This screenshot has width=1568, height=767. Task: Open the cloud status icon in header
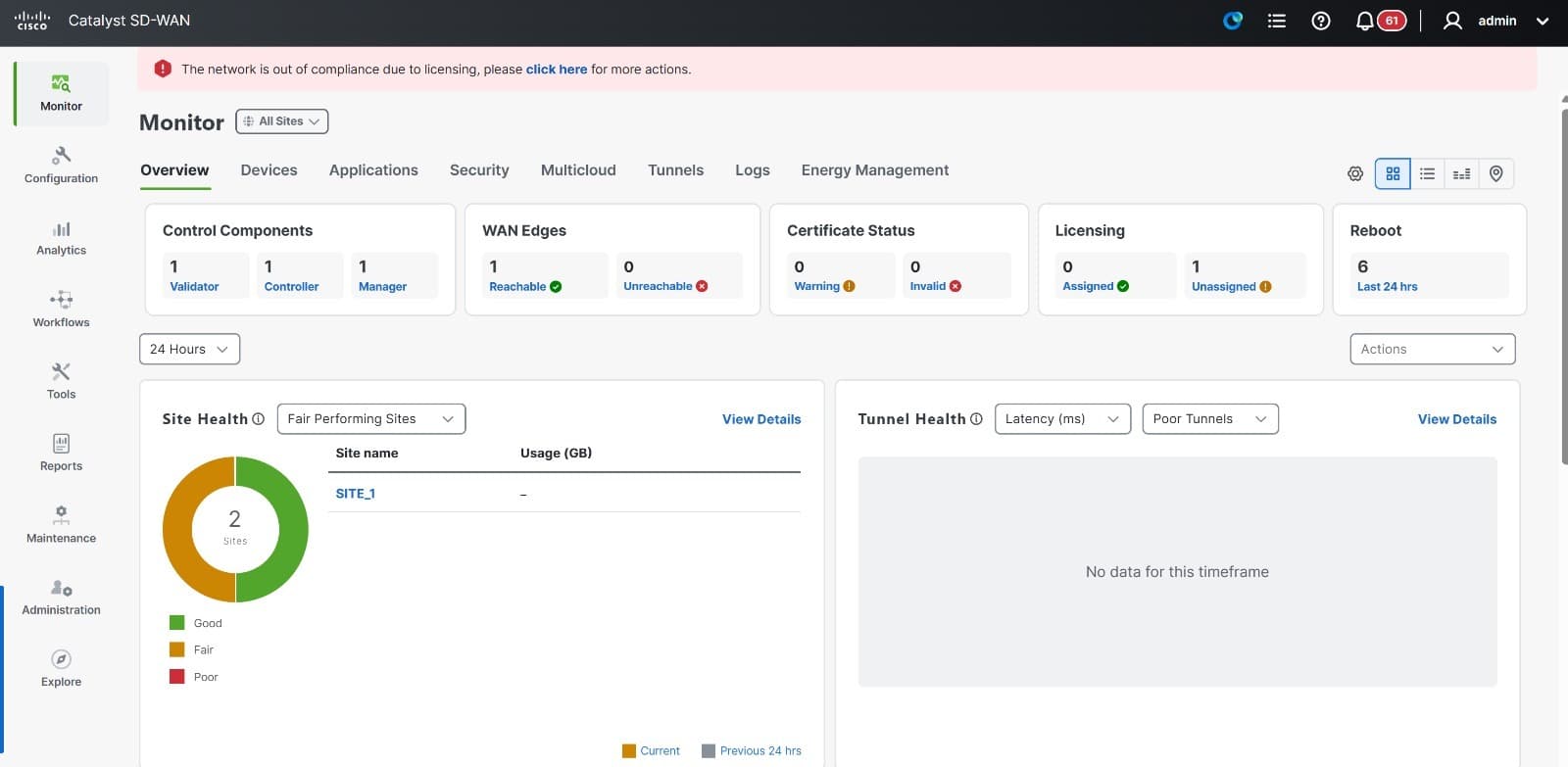(1233, 21)
